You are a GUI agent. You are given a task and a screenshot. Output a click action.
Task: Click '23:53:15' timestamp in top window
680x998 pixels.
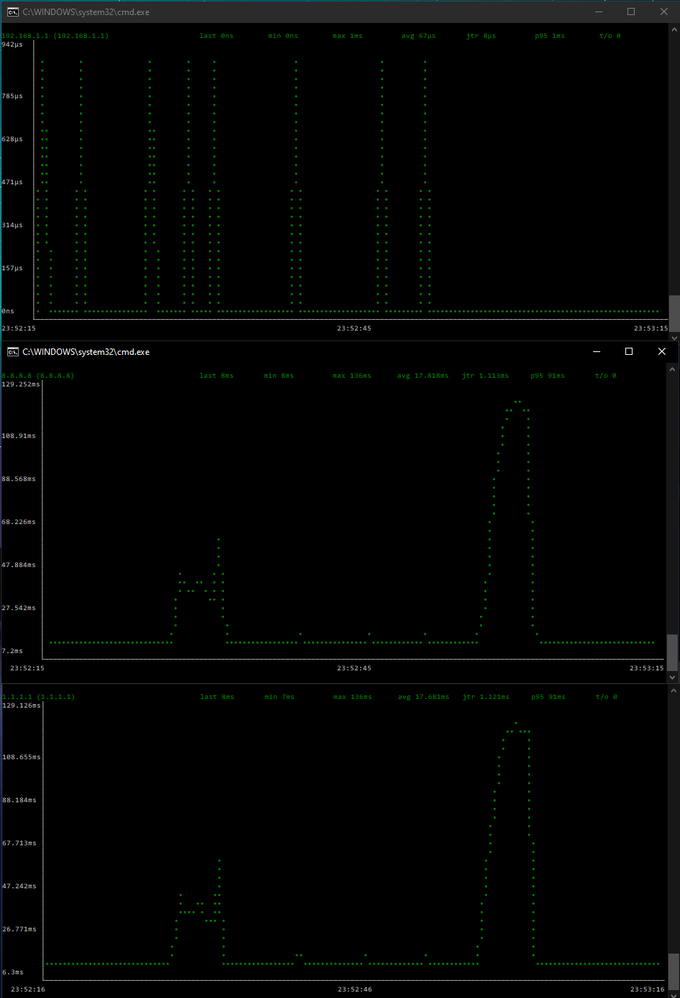[x=651, y=328]
